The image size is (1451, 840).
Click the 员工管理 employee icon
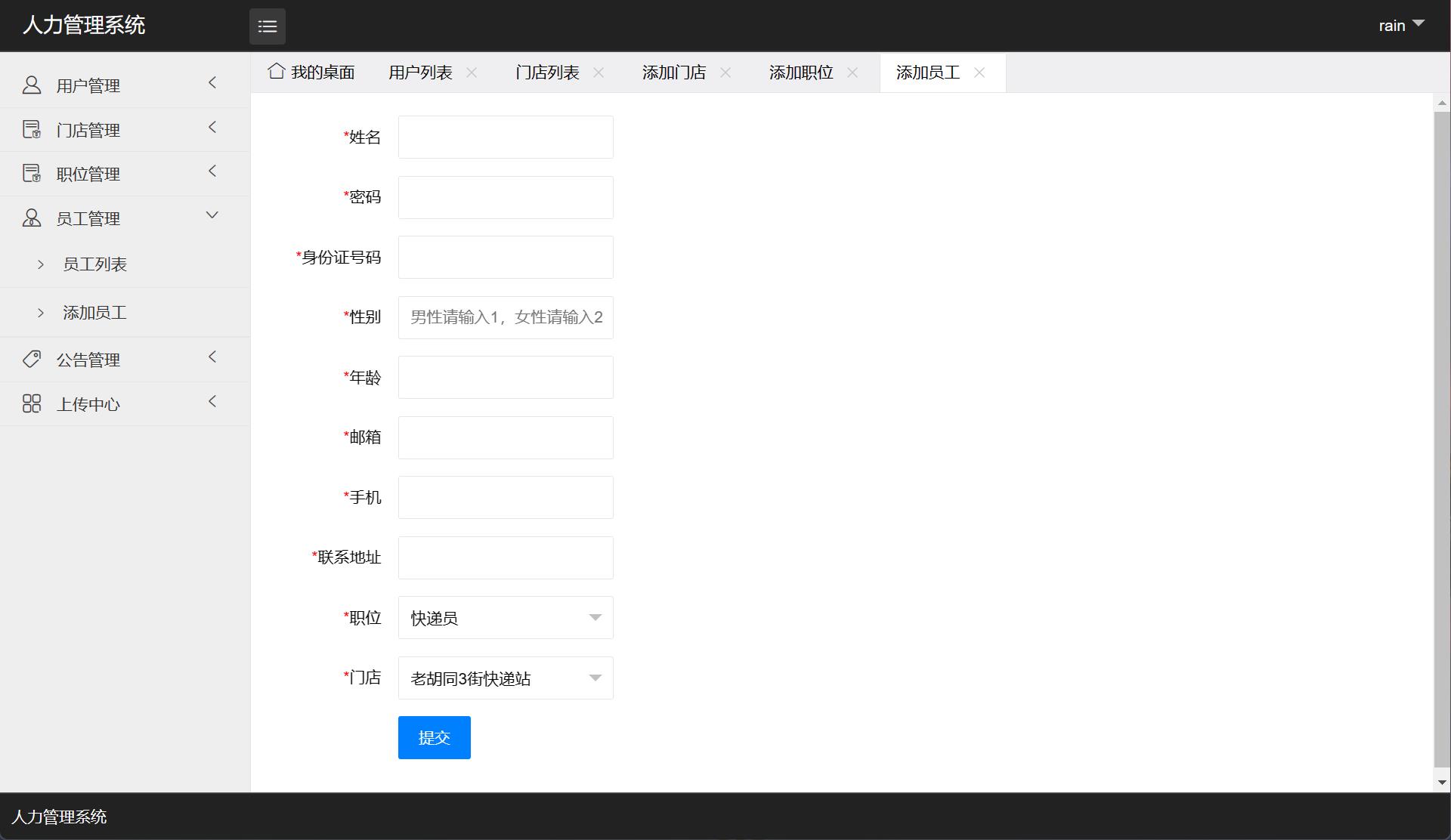click(31, 218)
